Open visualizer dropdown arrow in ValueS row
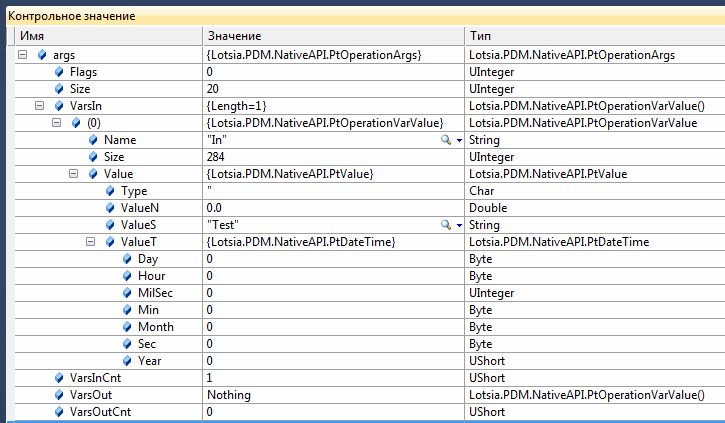This screenshot has height=423, width=725. tap(459, 225)
